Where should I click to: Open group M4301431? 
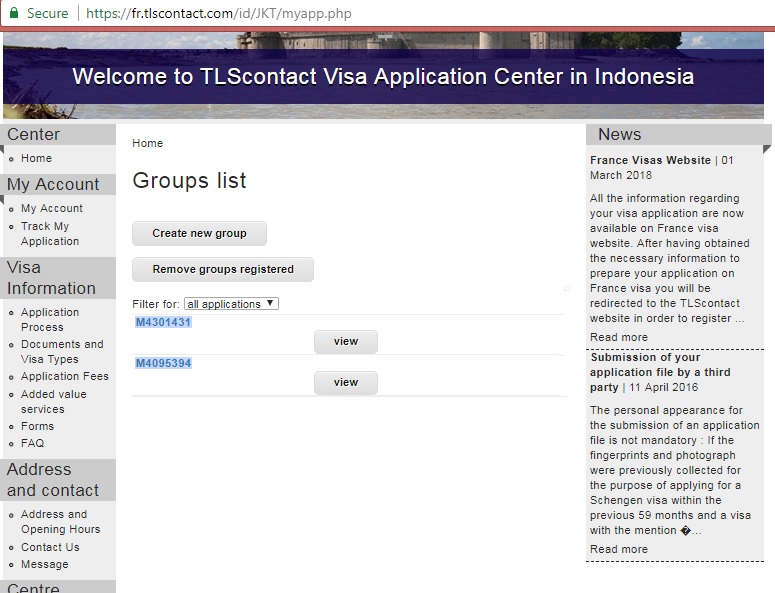pos(163,322)
